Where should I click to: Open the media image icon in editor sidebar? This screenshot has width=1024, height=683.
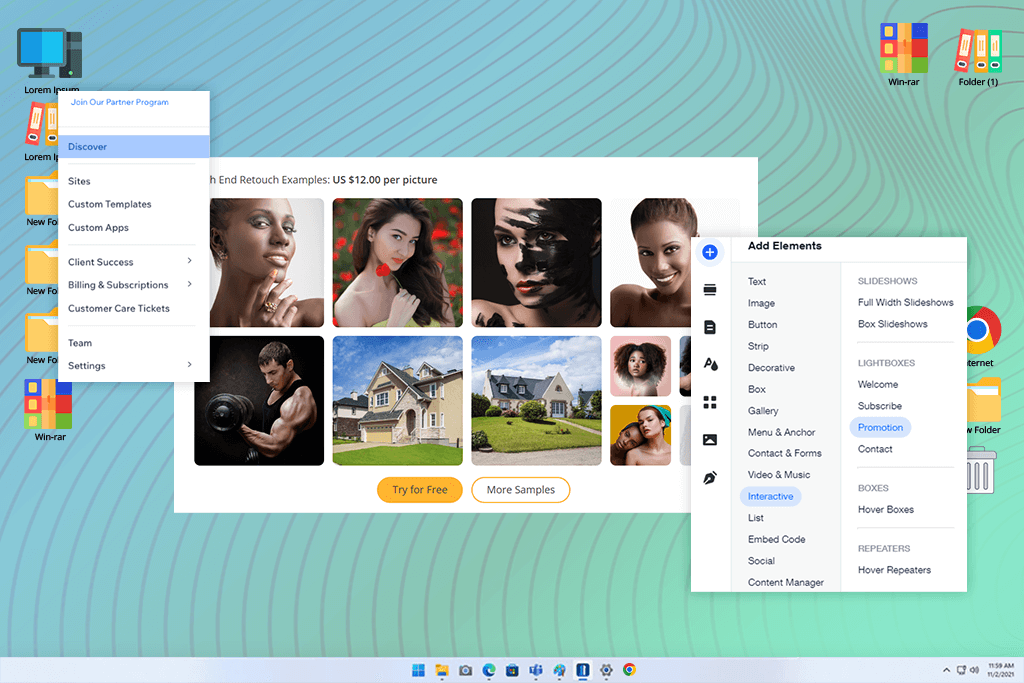point(710,440)
